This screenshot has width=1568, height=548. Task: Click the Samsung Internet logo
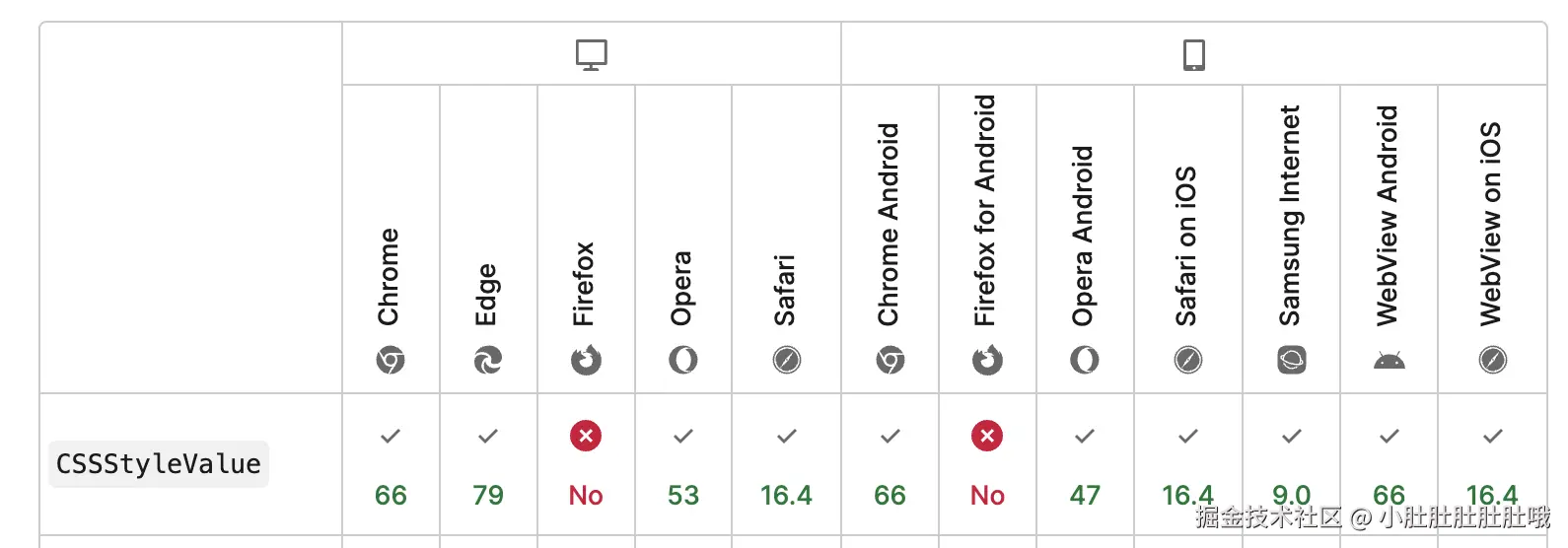pyautogui.click(x=1291, y=361)
